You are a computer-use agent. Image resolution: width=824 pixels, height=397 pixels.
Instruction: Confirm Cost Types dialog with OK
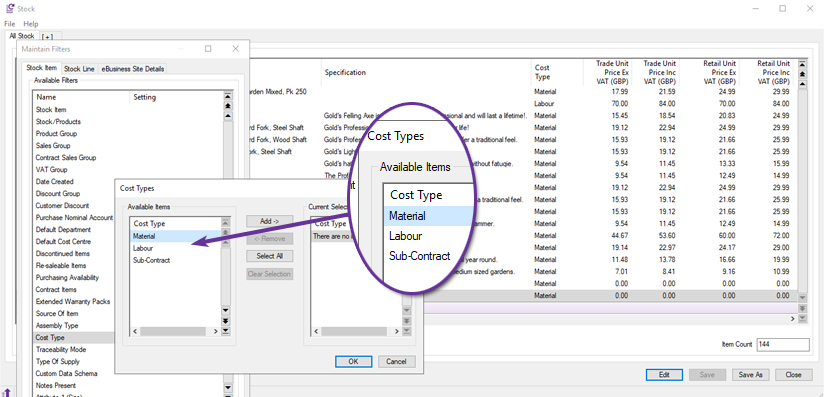(x=353, y=361)
